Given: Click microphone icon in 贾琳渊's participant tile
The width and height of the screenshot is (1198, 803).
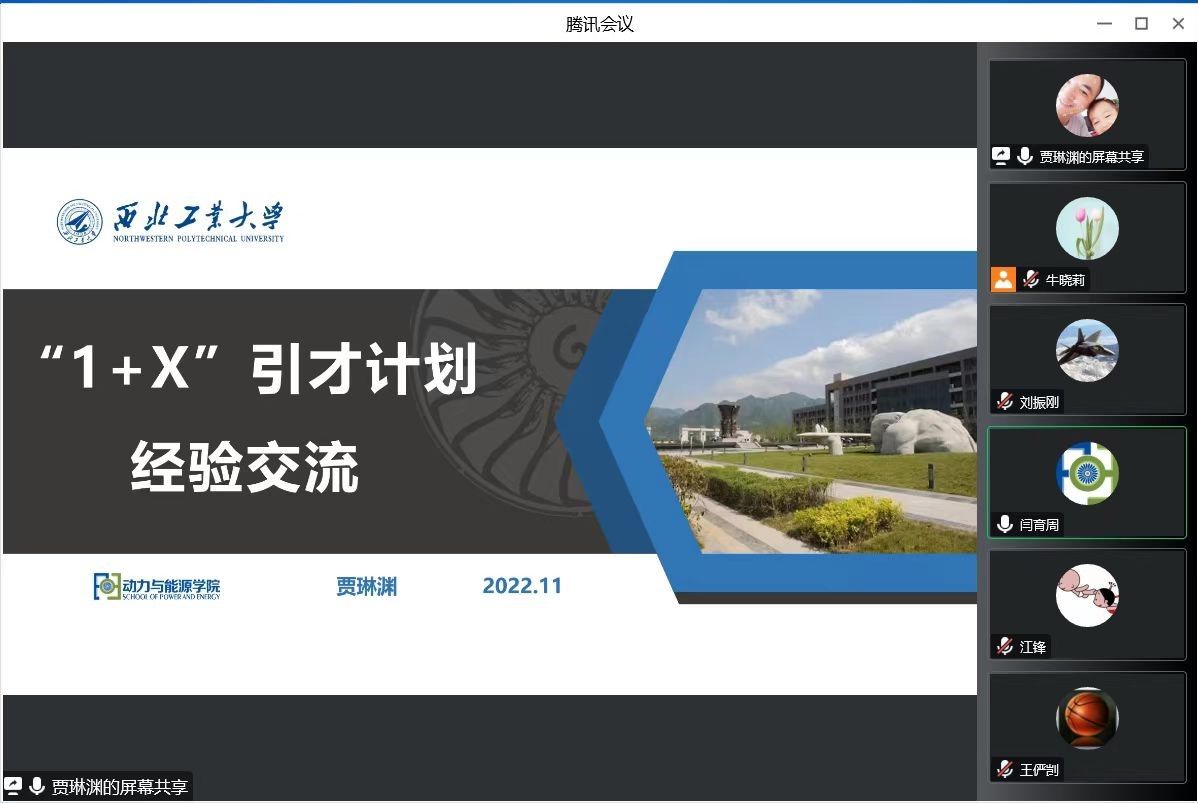Looking at the screenshot, I should [1025, 156].
